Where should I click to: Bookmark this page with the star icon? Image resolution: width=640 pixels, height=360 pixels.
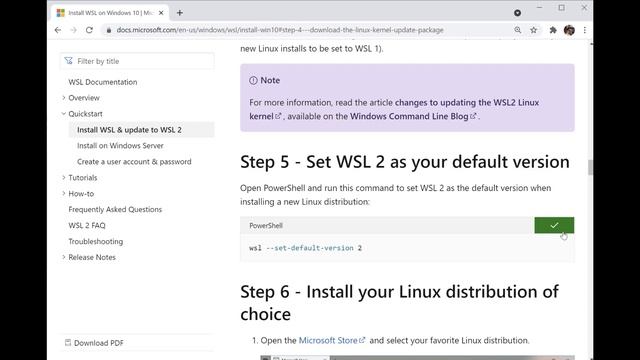tap(533, 30)
